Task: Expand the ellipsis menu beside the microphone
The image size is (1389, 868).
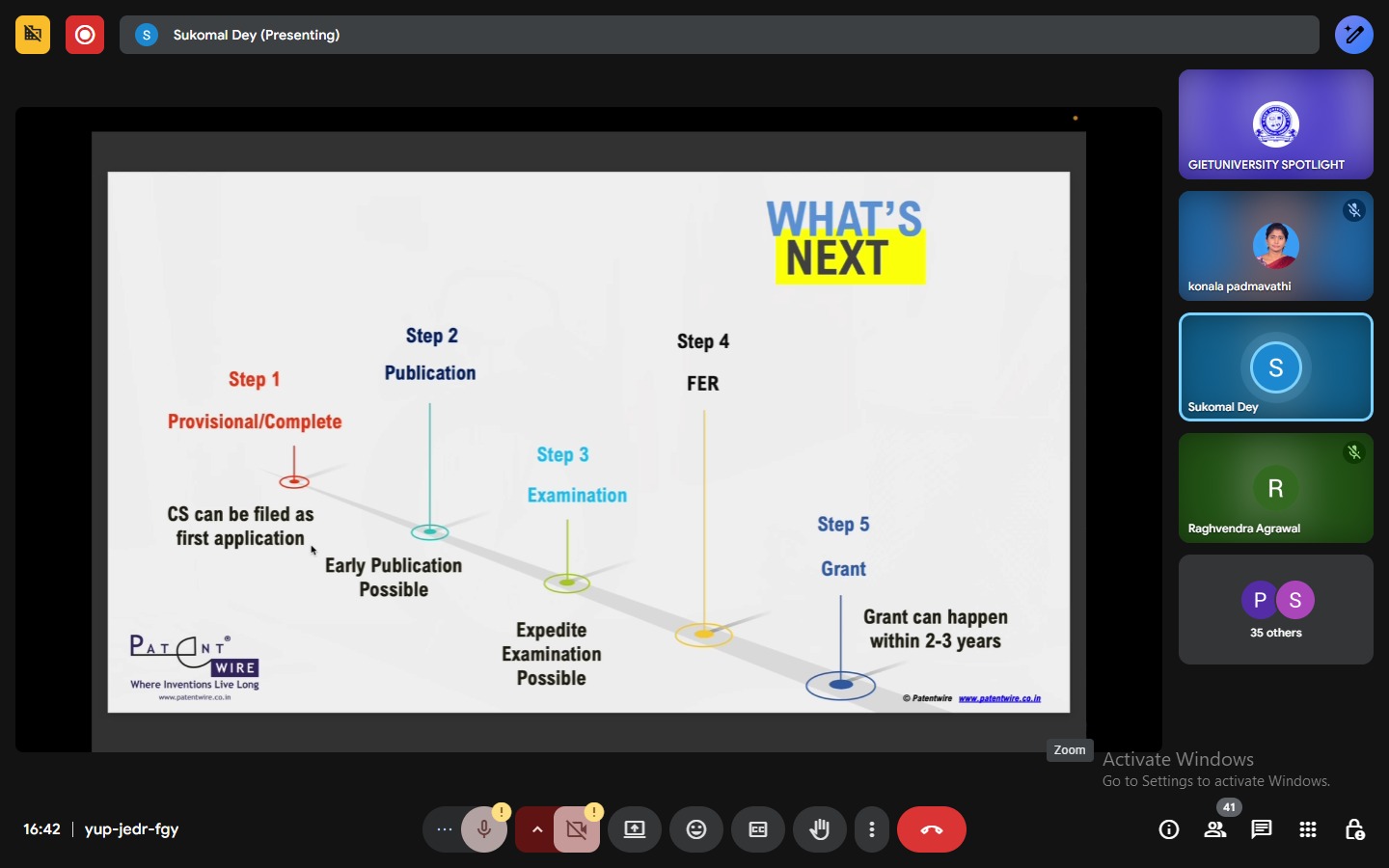Action: point(444,829)
